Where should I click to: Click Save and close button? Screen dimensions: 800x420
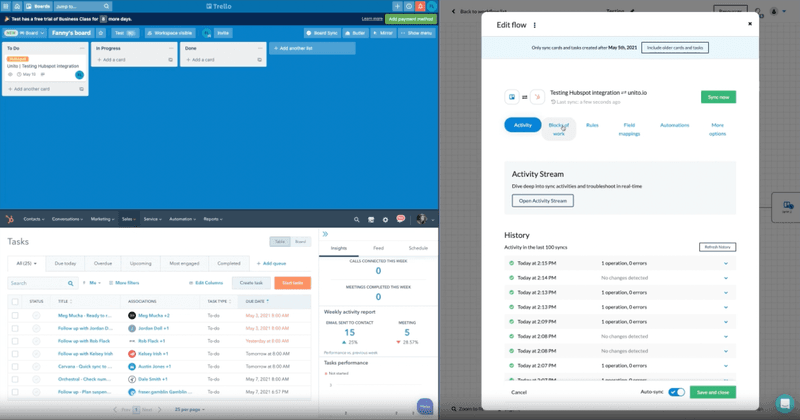pos(713,392)
